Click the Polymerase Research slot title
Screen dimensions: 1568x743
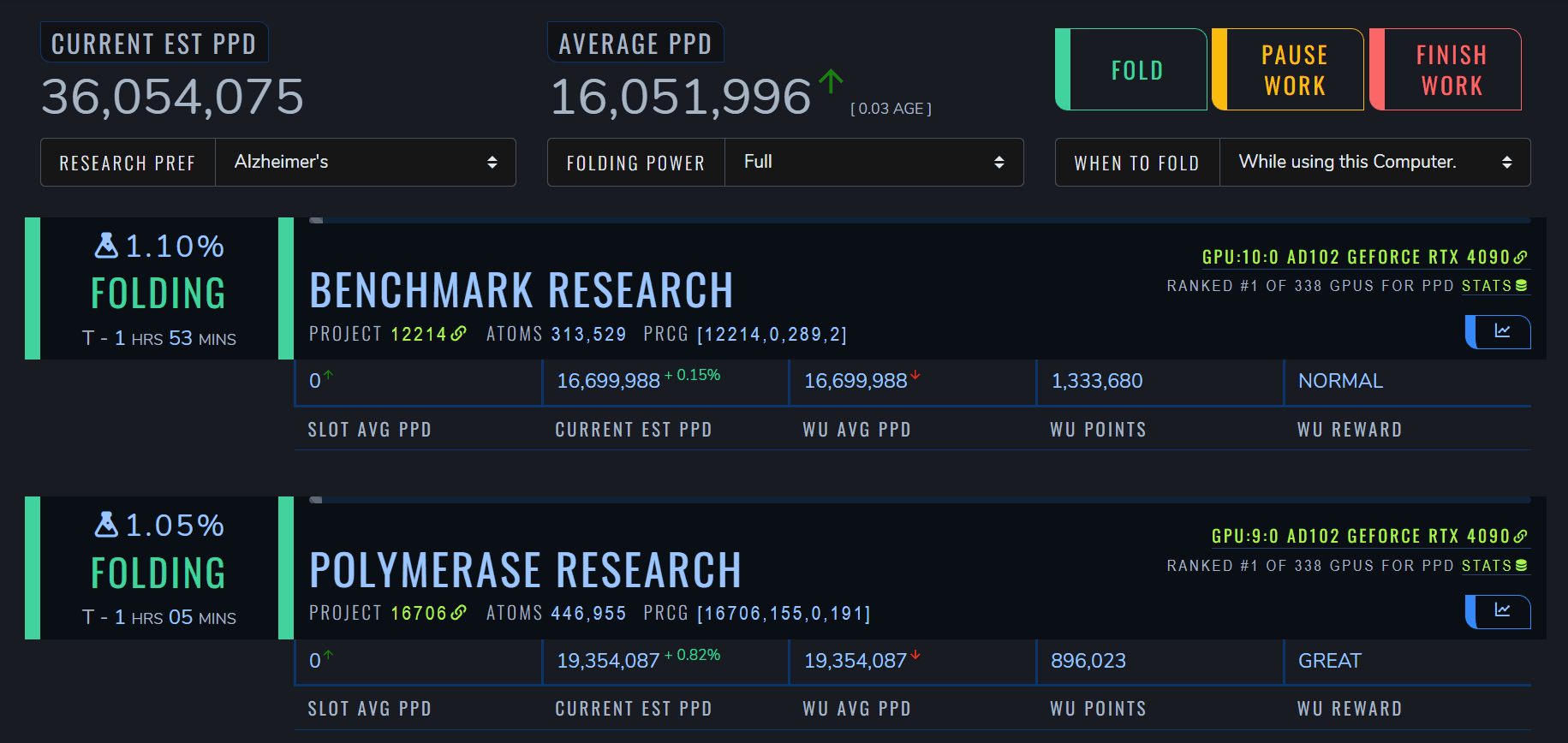pyautogui.click(x=525, y=570)
